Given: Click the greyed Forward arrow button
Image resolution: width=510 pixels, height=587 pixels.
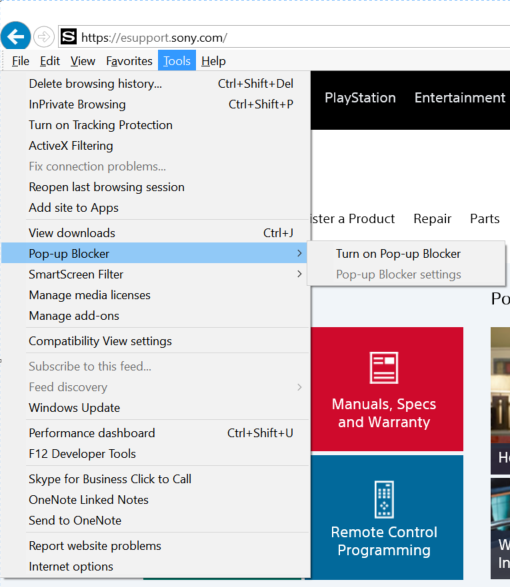Looking at the screenshot, I should pos(44,37).
